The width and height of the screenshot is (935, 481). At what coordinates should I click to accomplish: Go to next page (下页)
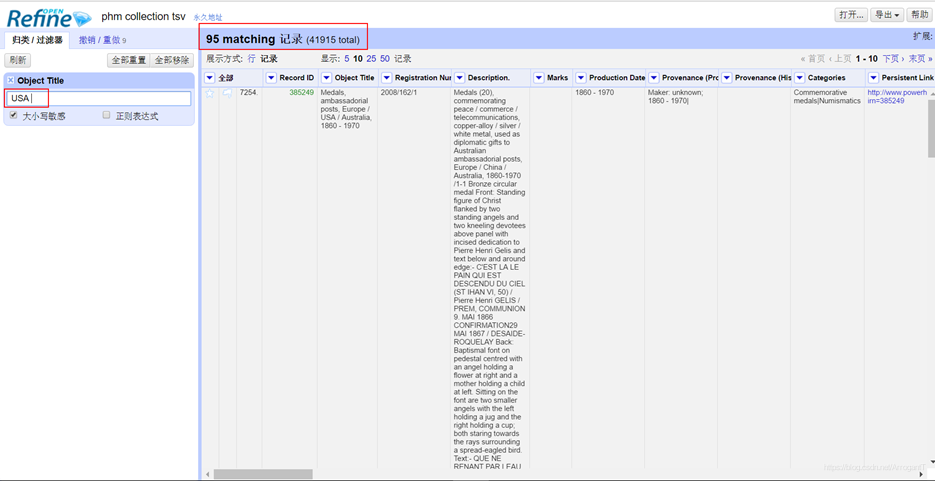pos(892,58)
